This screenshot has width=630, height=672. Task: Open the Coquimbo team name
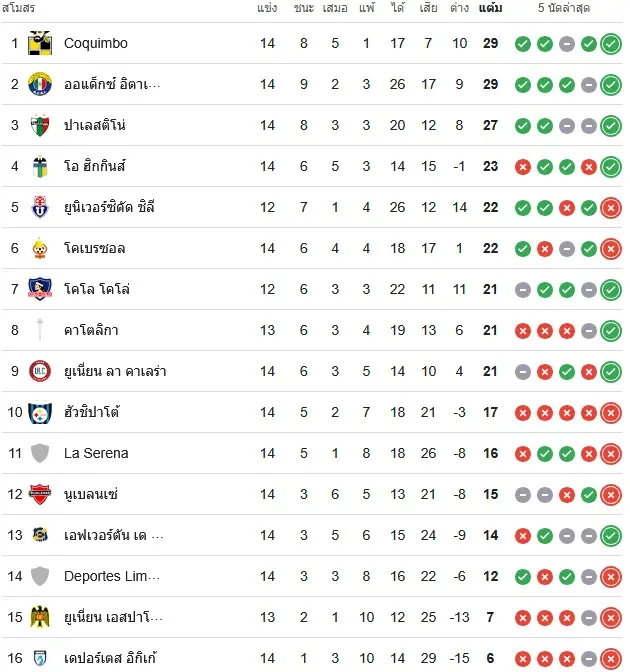[x=96, y=43]
